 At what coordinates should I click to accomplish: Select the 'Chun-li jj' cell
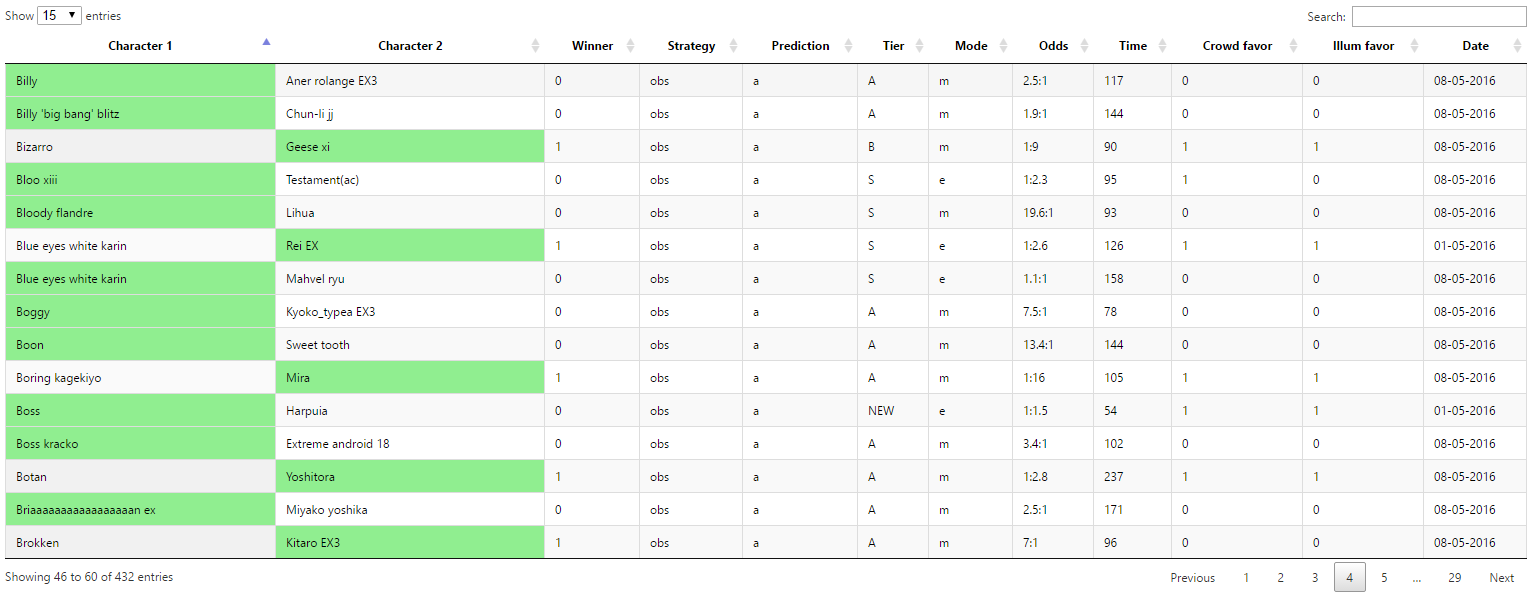[410, 114]
